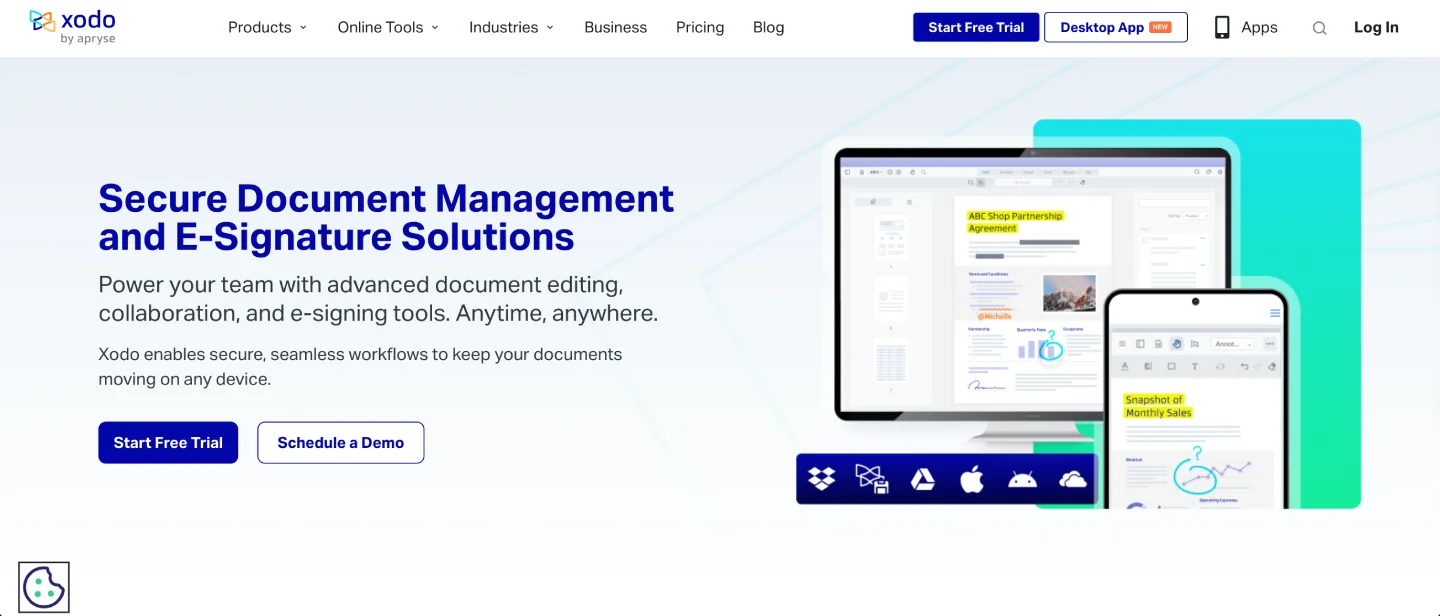Screen dimensions: 1440x616
Task: Open the cookie preferences icon
Action: click(44, 587)
